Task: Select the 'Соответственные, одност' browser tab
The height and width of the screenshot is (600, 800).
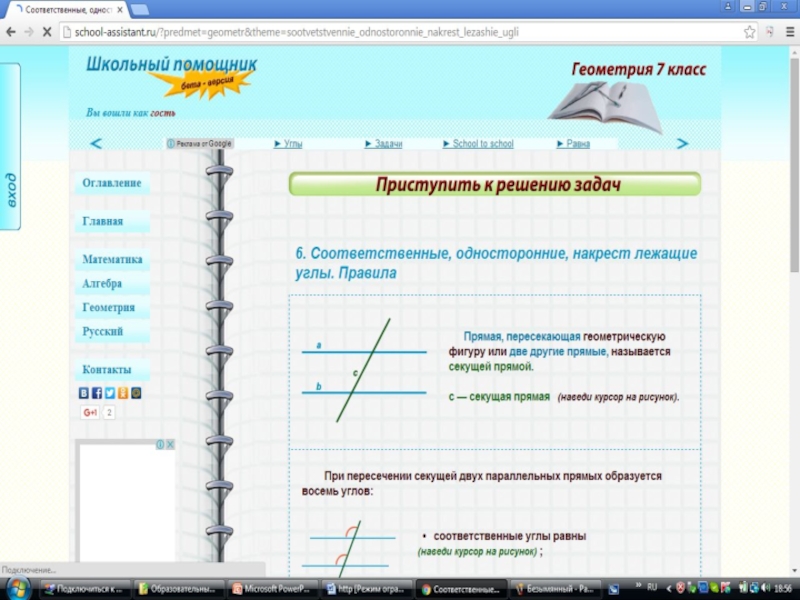Action: pyautogui.click(x=69, y=10)
